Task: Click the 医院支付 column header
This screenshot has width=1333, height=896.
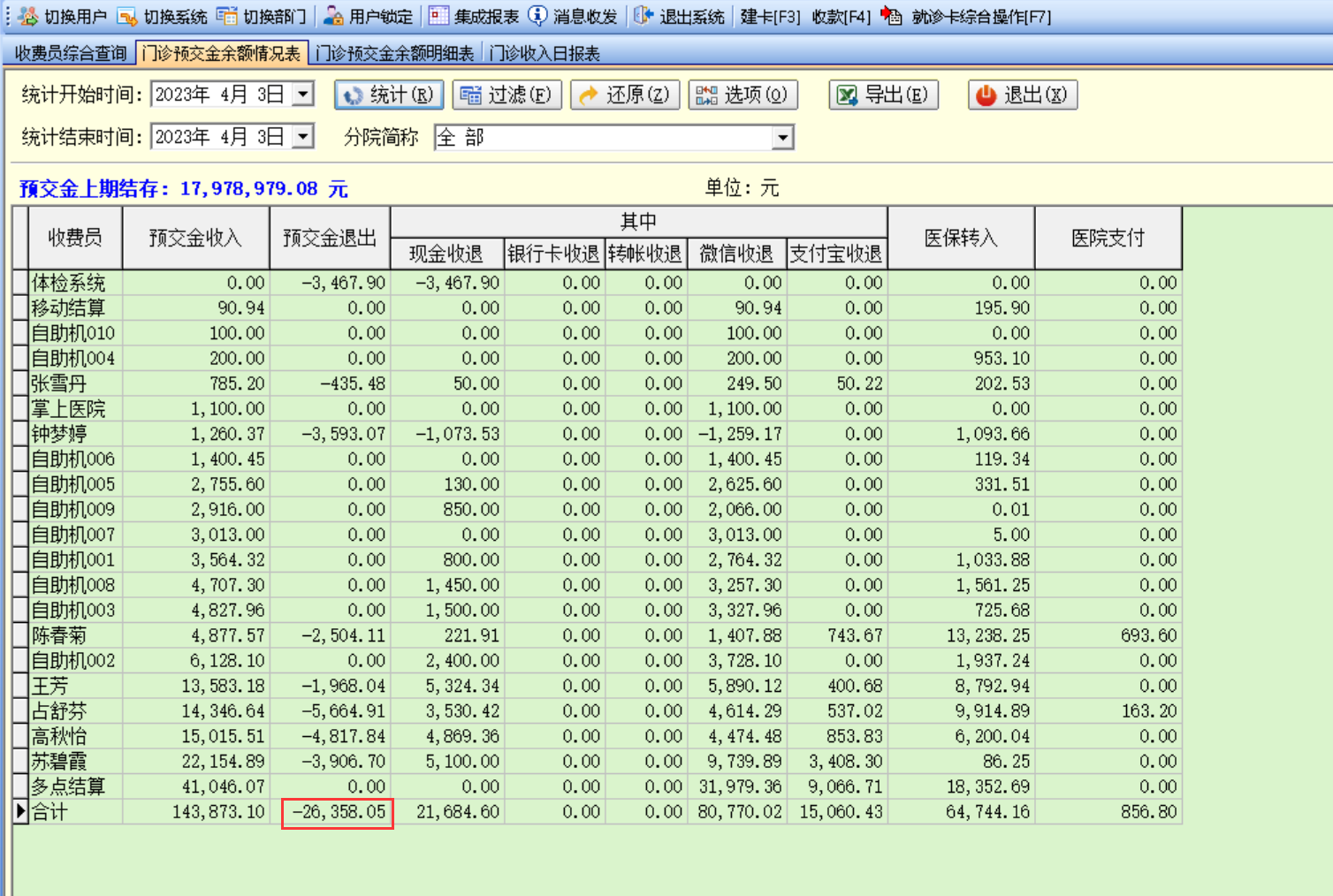Action: click(1108, 238)
